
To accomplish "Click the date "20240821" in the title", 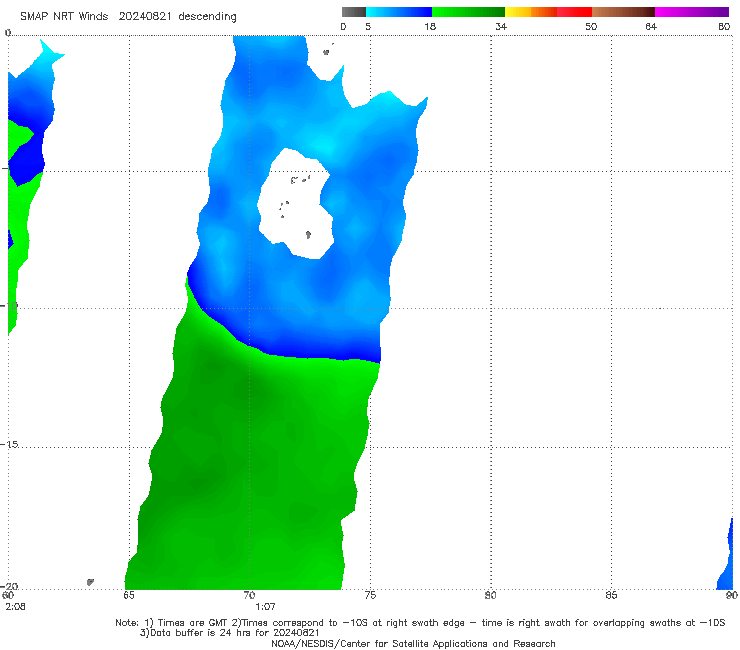I will (145, 16).
